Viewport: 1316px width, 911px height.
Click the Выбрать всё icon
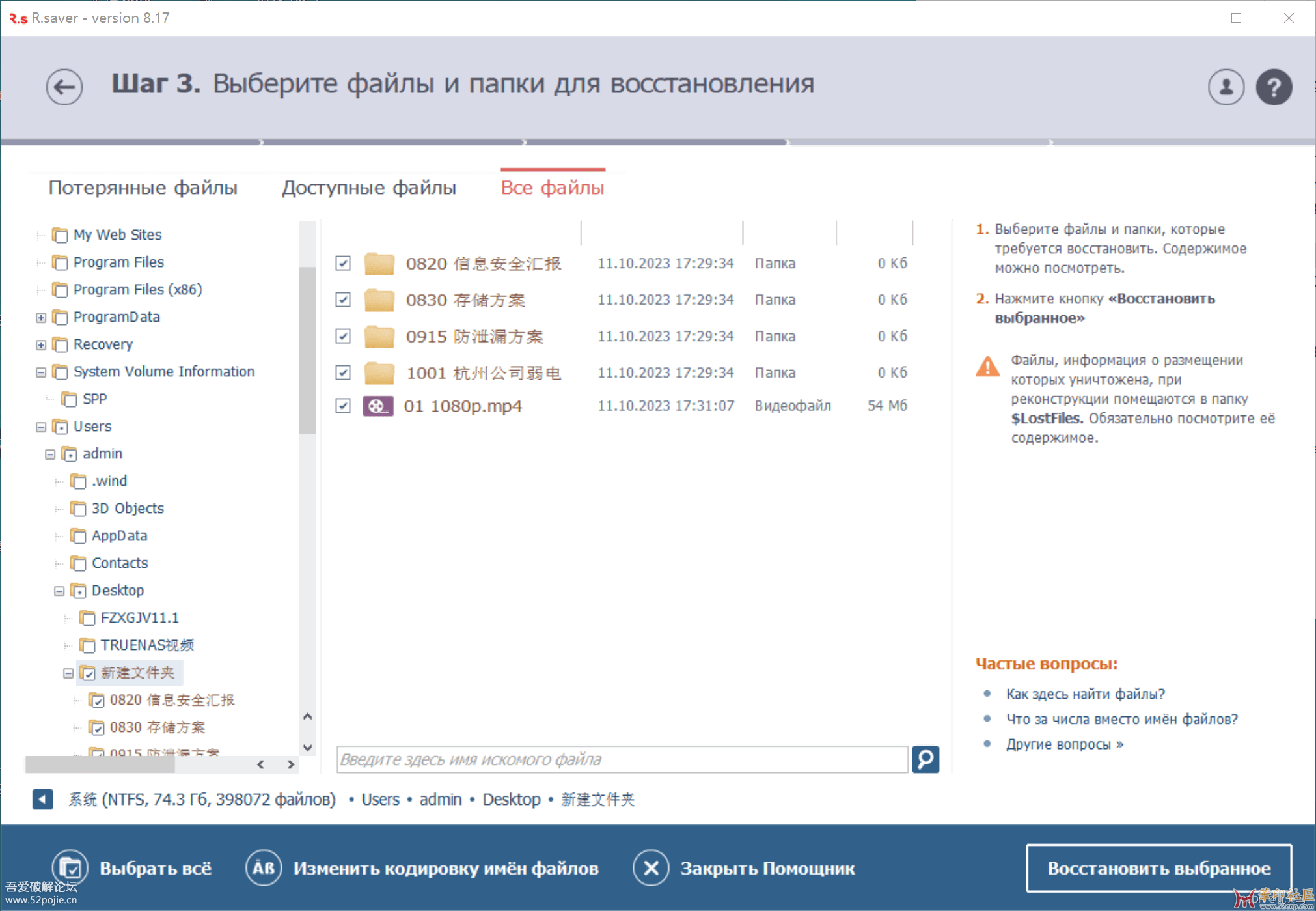[70, 868]
